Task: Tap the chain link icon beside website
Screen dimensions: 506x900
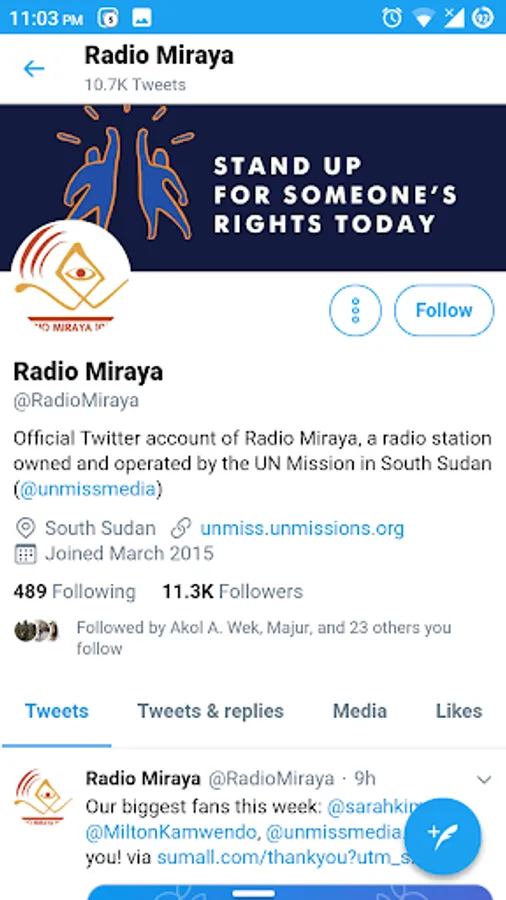Action: [181, 528]
